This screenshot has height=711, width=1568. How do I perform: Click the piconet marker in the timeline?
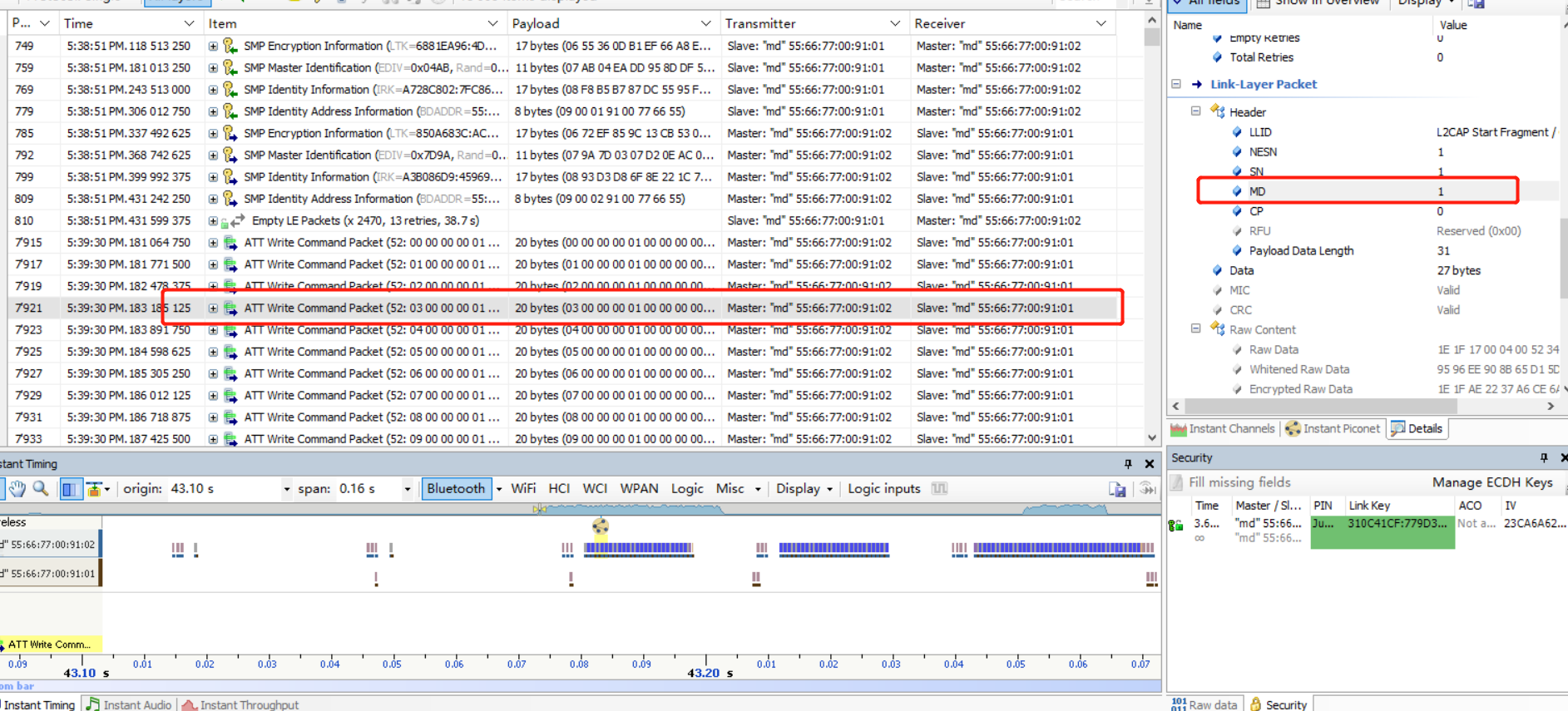pyautogui.click(x=601, y=526)
